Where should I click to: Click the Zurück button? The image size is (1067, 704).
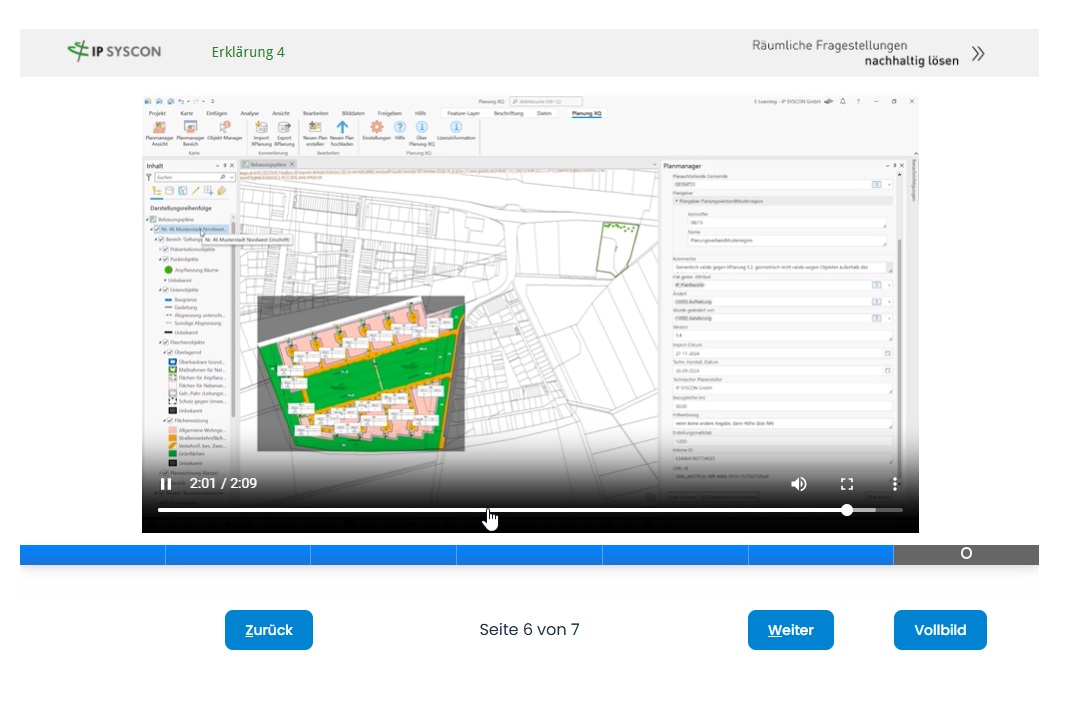coord(269,630)
